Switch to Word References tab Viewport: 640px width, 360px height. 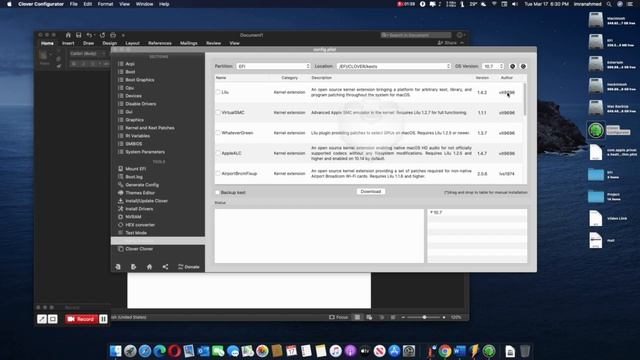tap(160, 43)
